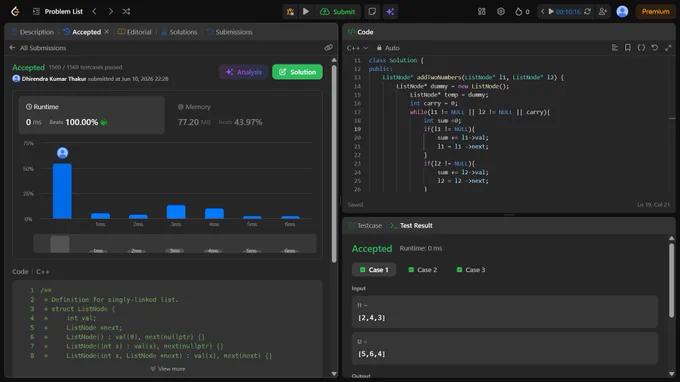Go to the previous problem arrow
The width and height of the screenshot is (680, 382).
95,11
